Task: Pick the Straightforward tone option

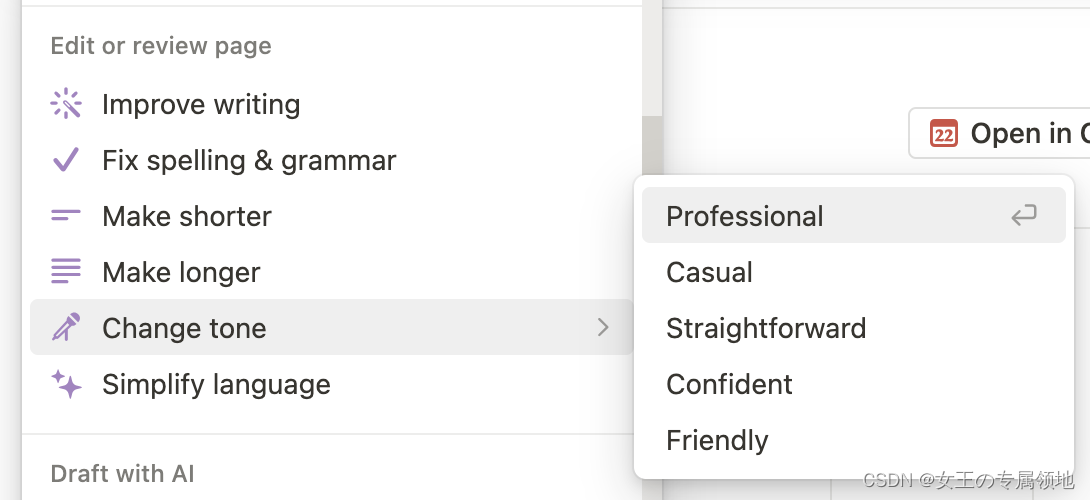Action: pos(766,328)
